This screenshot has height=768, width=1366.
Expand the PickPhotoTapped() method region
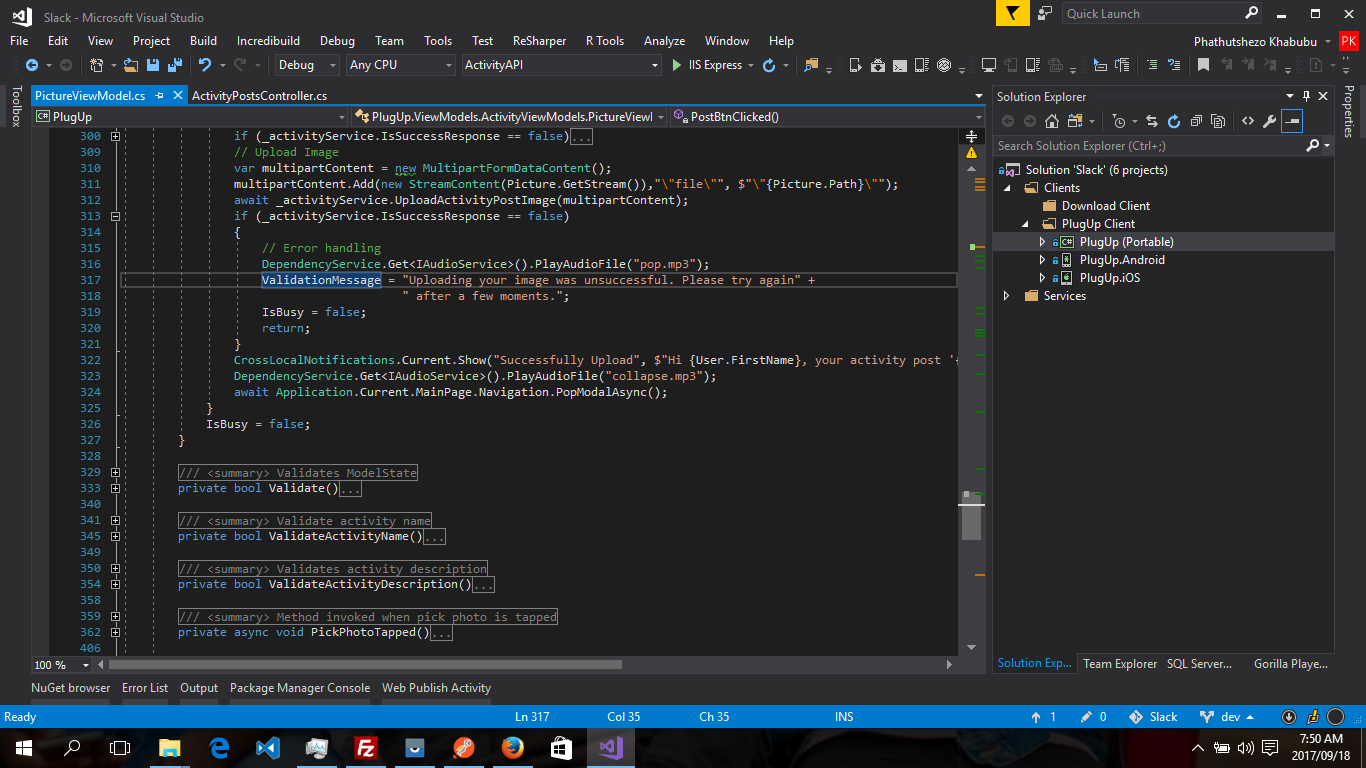click(115, 632)
